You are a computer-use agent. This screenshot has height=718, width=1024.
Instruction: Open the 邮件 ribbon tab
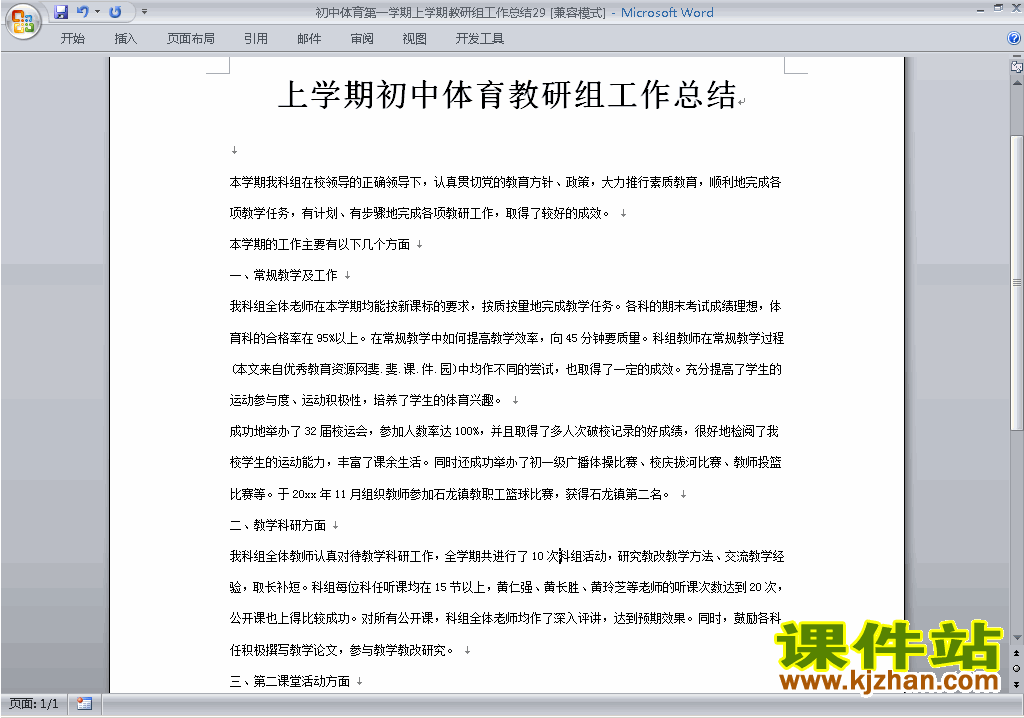pyautogui.click(x=309, y=39)
